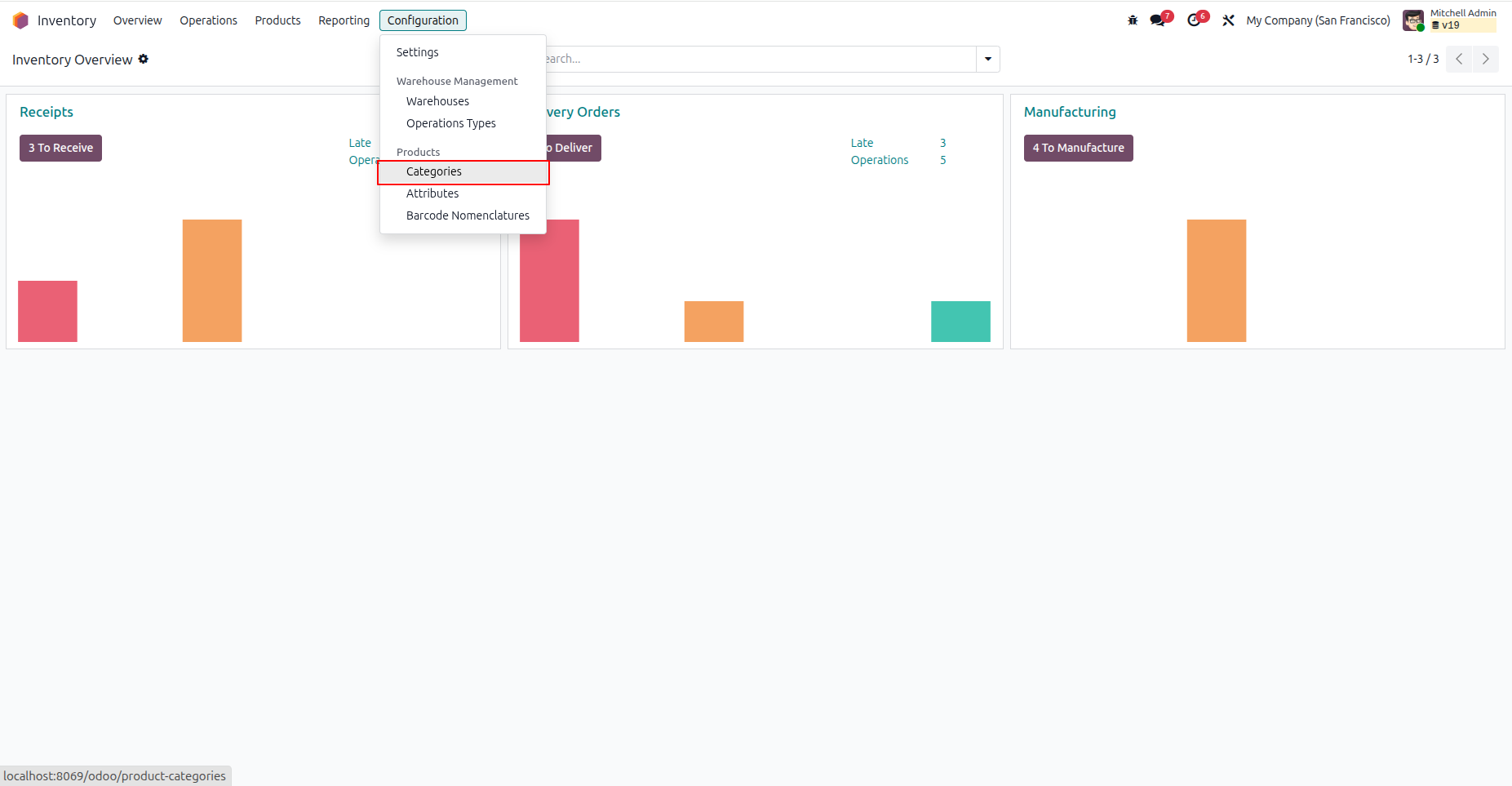This screenshot has height=786, width=1512.
Task: Open the debug bug icon menu
Action: [x=1133, y=20]
